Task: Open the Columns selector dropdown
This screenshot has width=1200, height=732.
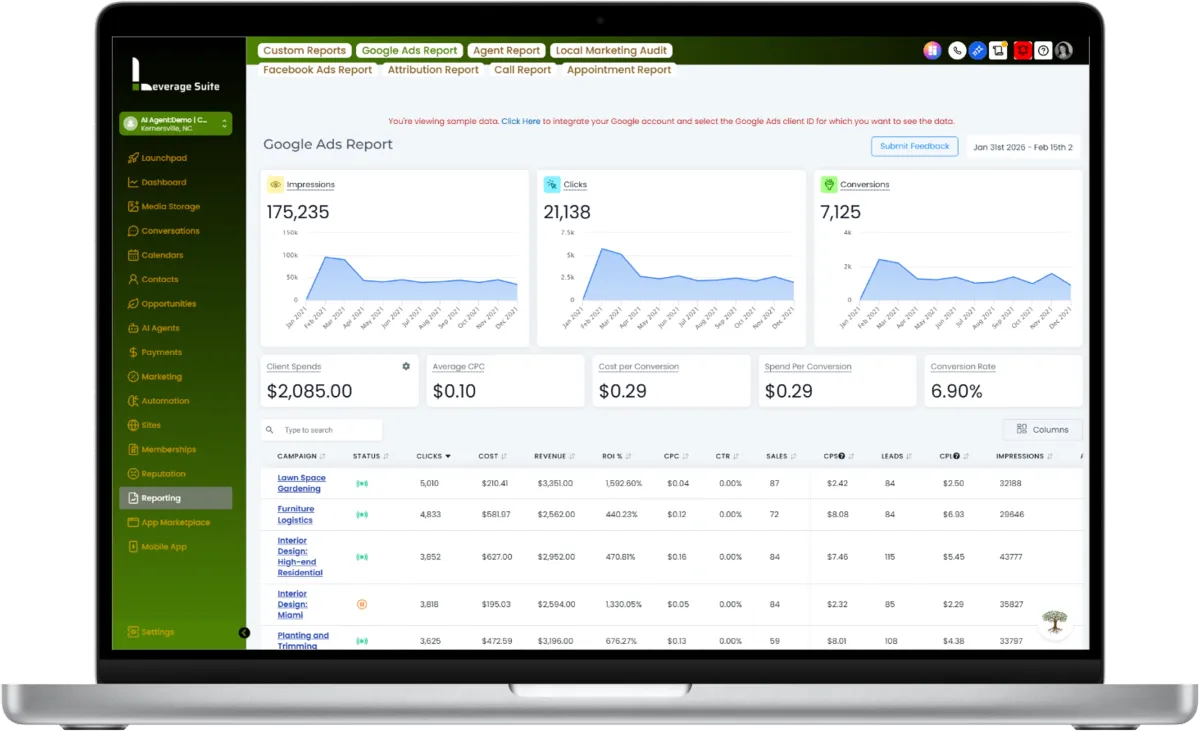Action: (x=1042, y=429)
